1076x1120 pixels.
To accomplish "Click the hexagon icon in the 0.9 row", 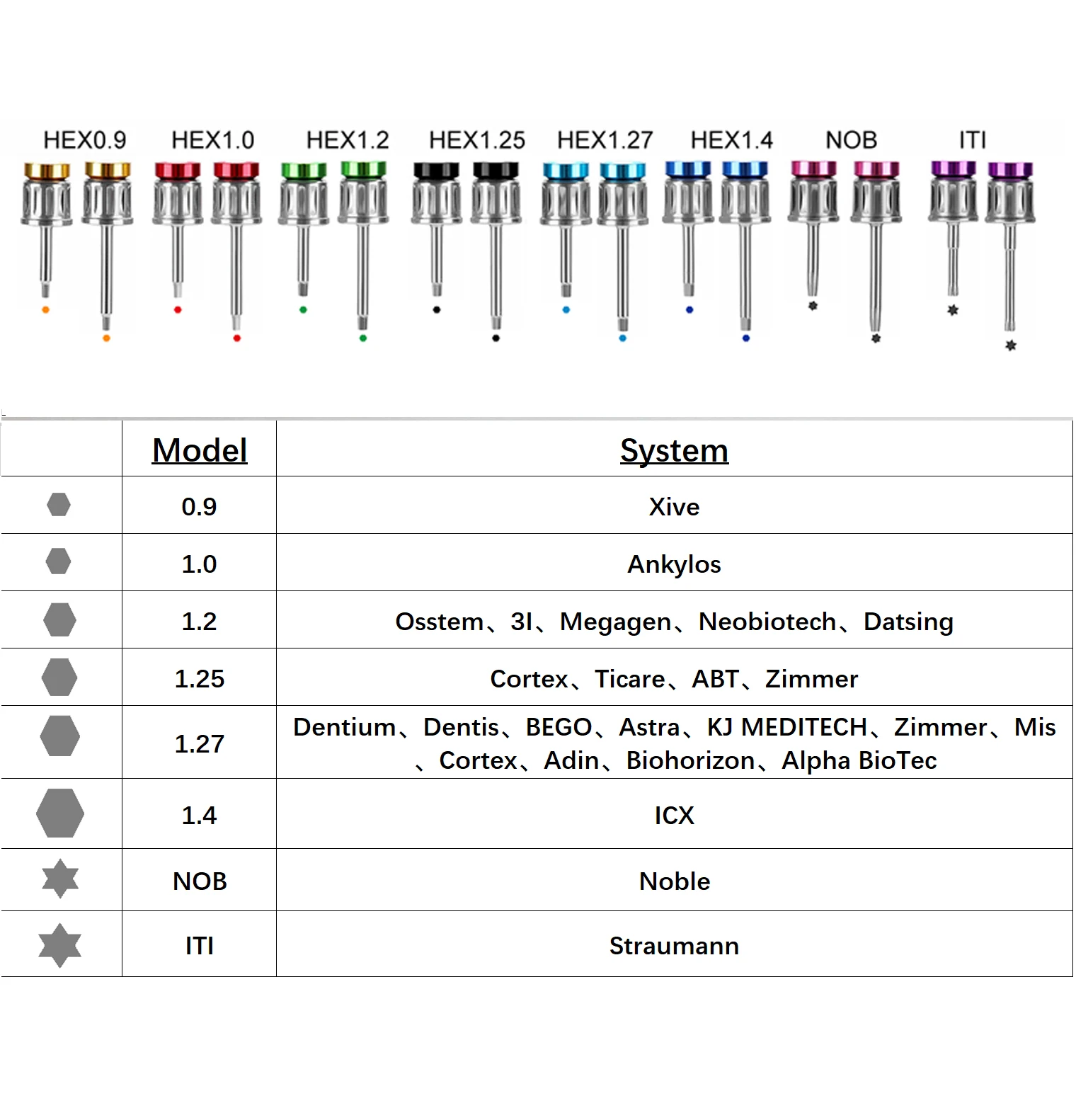I will (x=59, y=505).
